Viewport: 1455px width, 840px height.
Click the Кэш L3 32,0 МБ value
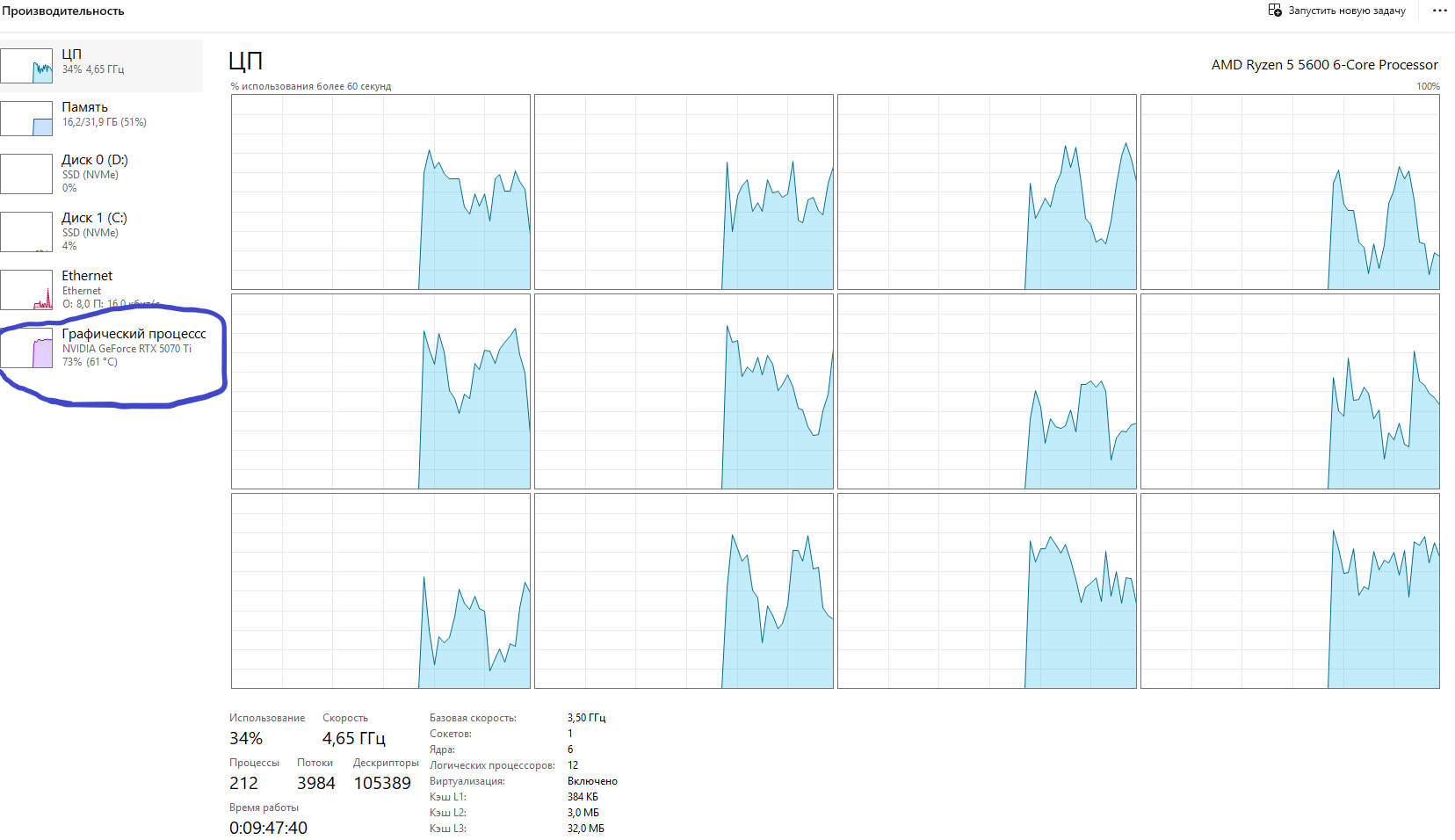pos(586,829)
